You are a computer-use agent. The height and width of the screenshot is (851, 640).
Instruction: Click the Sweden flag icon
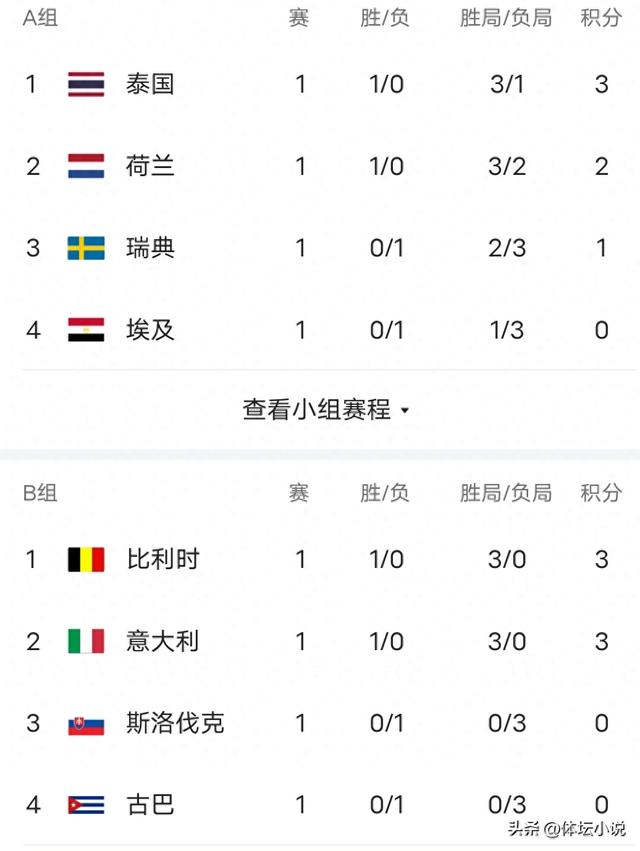86,248
